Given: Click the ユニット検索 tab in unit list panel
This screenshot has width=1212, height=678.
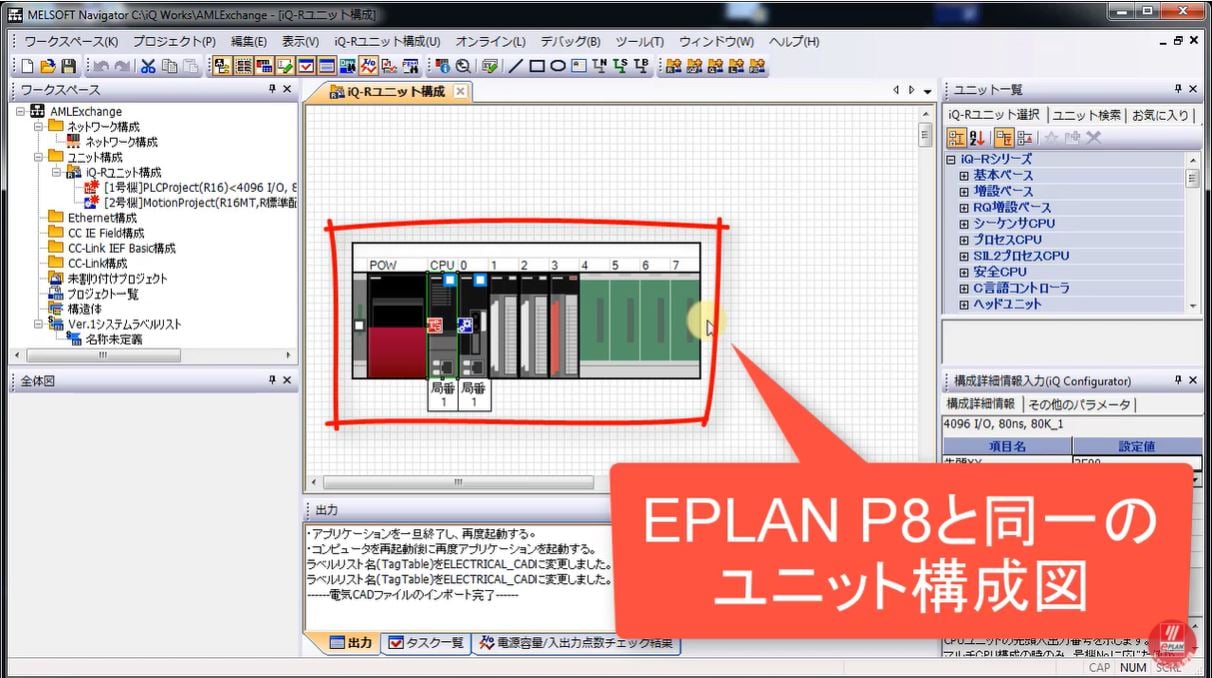Looking at the screenshot, I should click(1087, 113).
